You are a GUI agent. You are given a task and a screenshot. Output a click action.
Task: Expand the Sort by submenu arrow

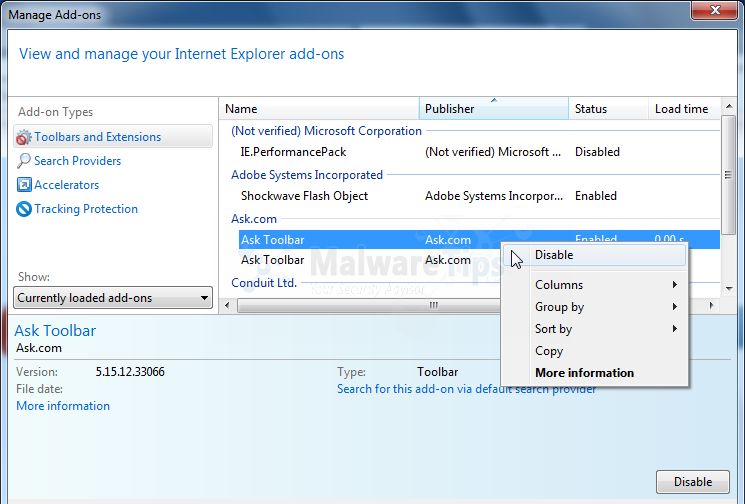[x=675, y=329]
